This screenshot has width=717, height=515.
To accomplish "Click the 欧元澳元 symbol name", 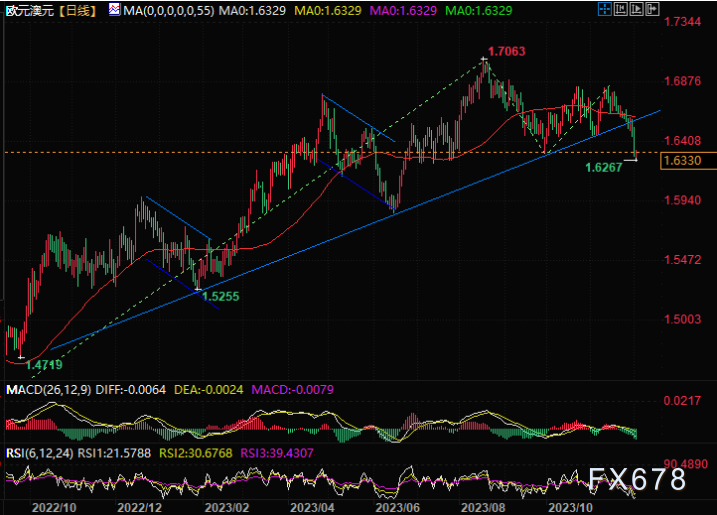I will [x=30, y=11].
